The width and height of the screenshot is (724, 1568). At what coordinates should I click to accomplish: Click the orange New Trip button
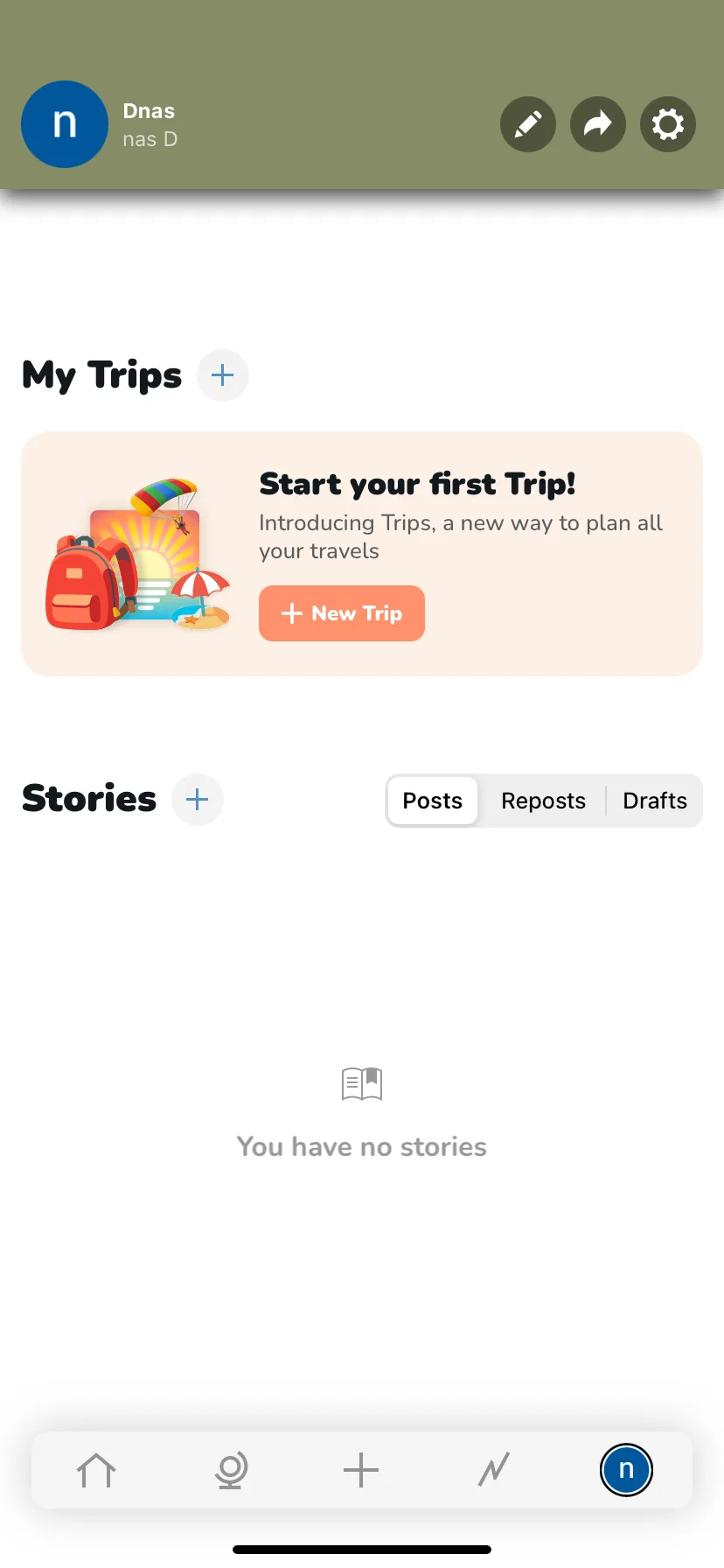click(x=342, y=613)
